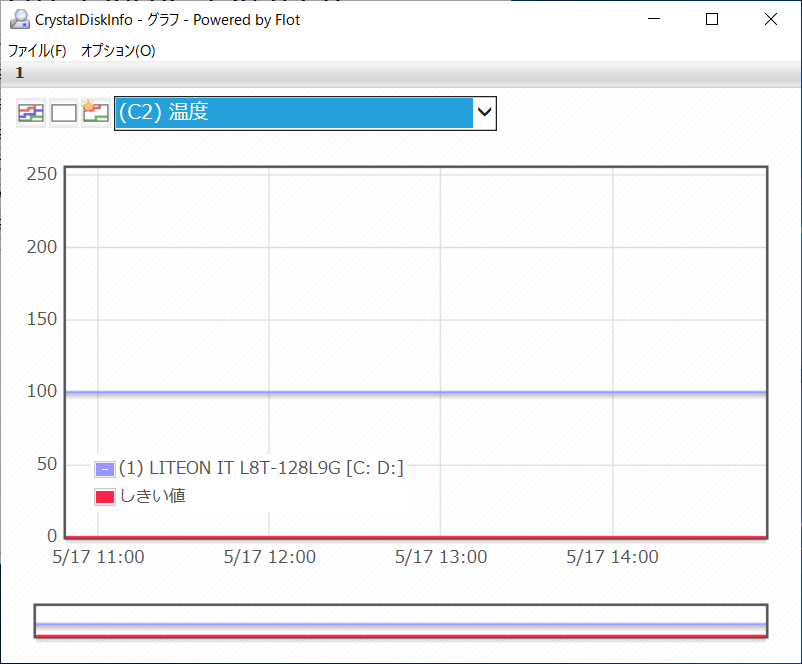Click the disk number 1 header

click(x=20, y=73)
